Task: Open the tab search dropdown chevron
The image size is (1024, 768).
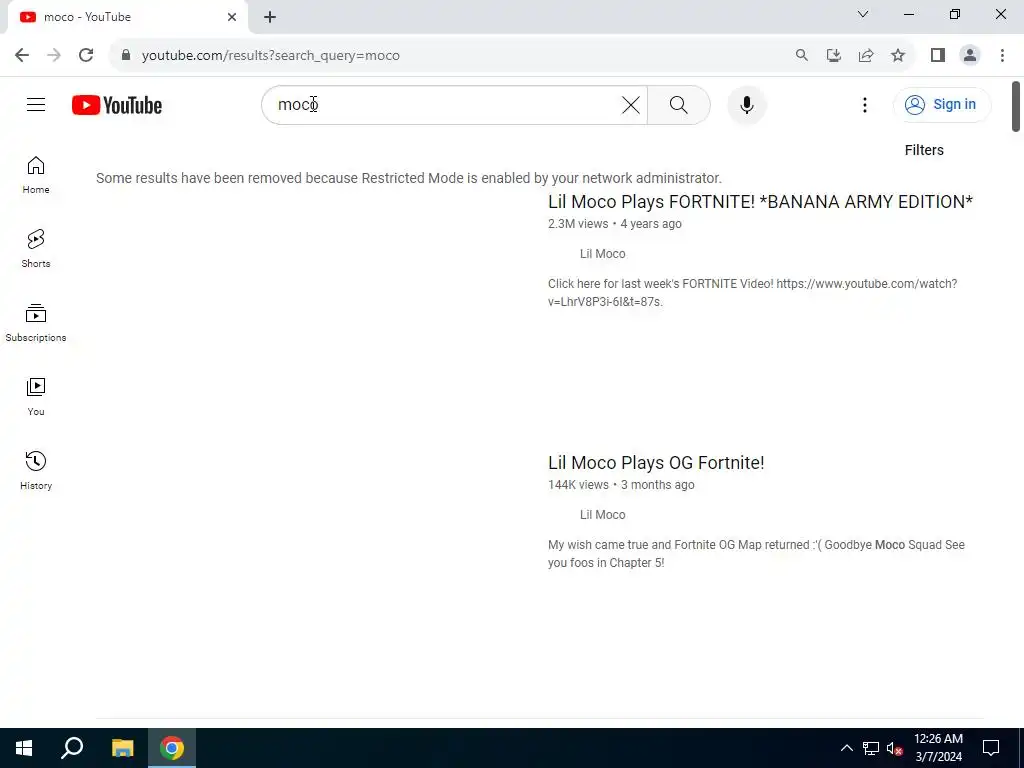Action: tap(863, 14)
